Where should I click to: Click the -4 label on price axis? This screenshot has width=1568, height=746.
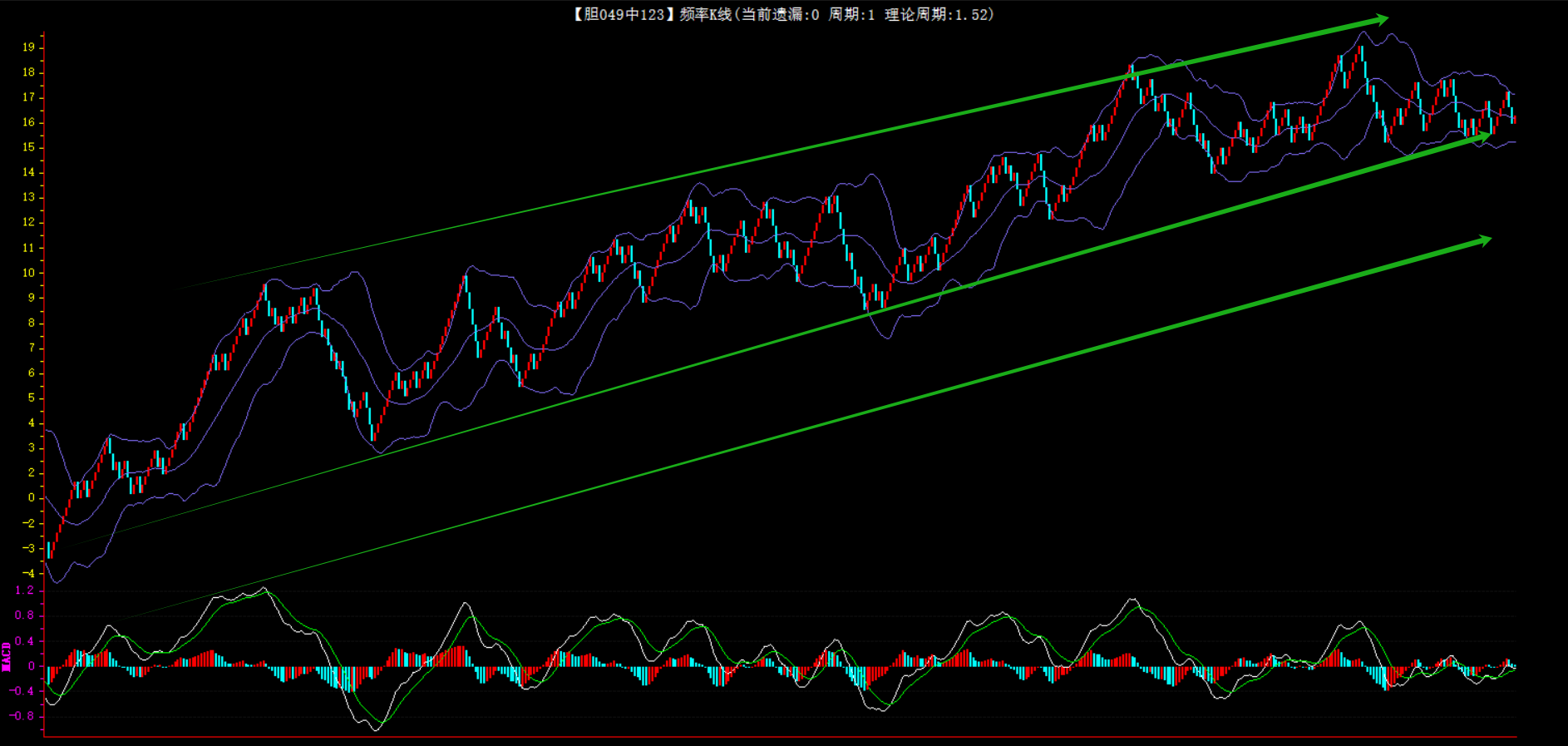click(x=29, y=573)
